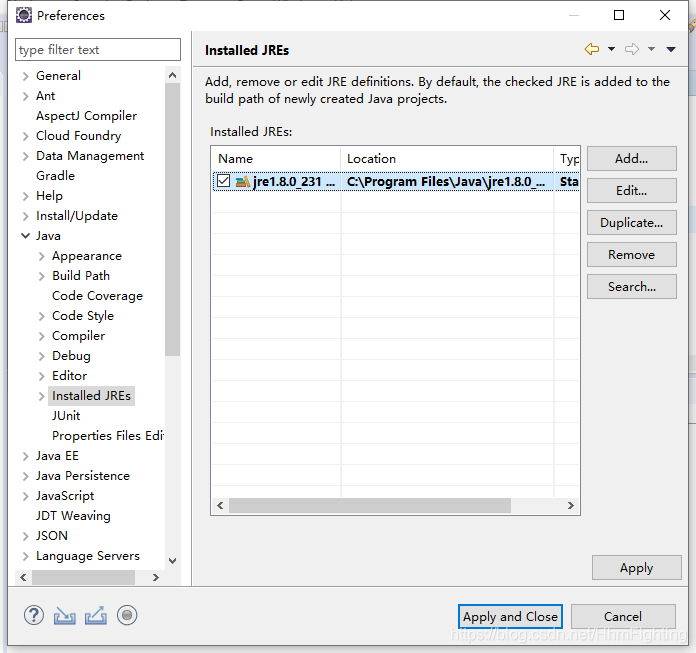Expand the Language Servers node

click(26, 556)
